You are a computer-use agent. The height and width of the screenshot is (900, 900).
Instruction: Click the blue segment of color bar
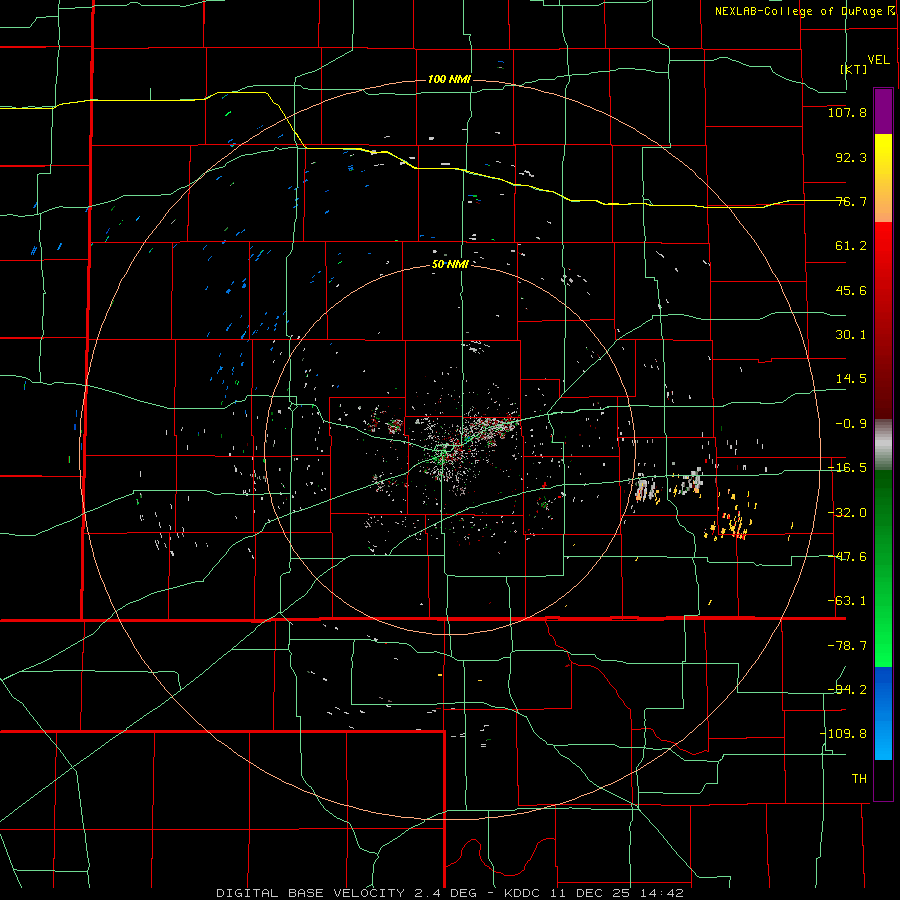(883, 713)
